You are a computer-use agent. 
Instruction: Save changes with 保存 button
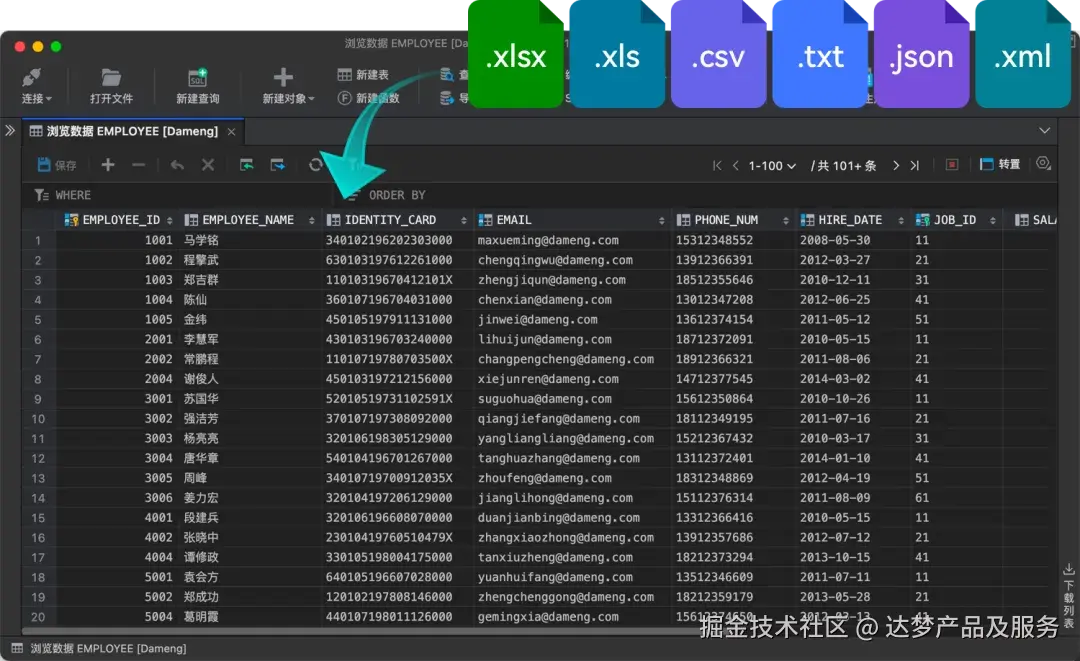coord(57,165)
